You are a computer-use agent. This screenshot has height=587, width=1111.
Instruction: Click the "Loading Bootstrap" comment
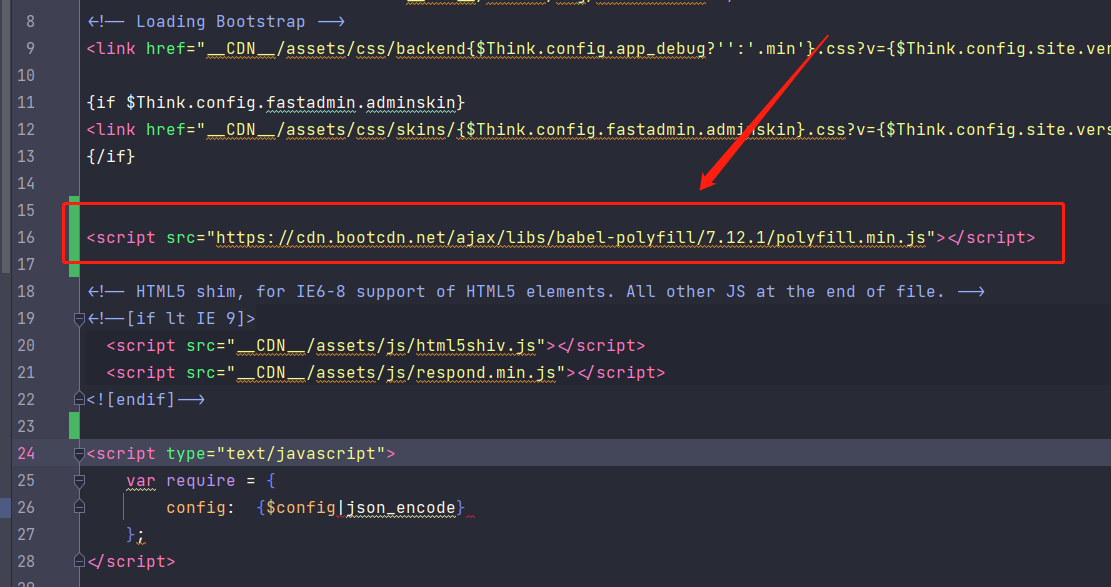click(216, 22)
